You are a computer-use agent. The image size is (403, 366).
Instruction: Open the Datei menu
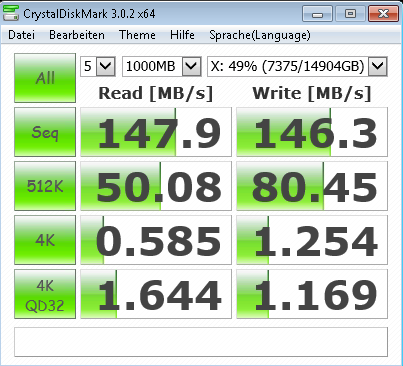(x=21, y=35)
